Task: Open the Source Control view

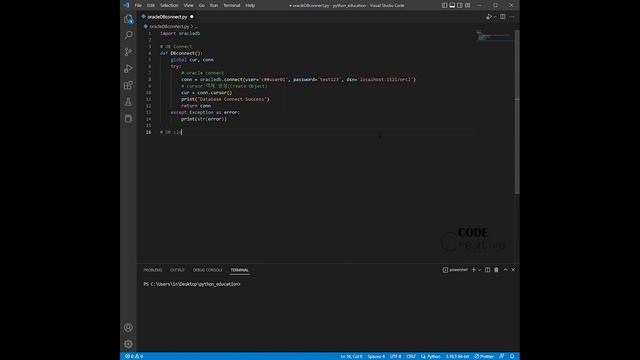Action: click(128, 52)
